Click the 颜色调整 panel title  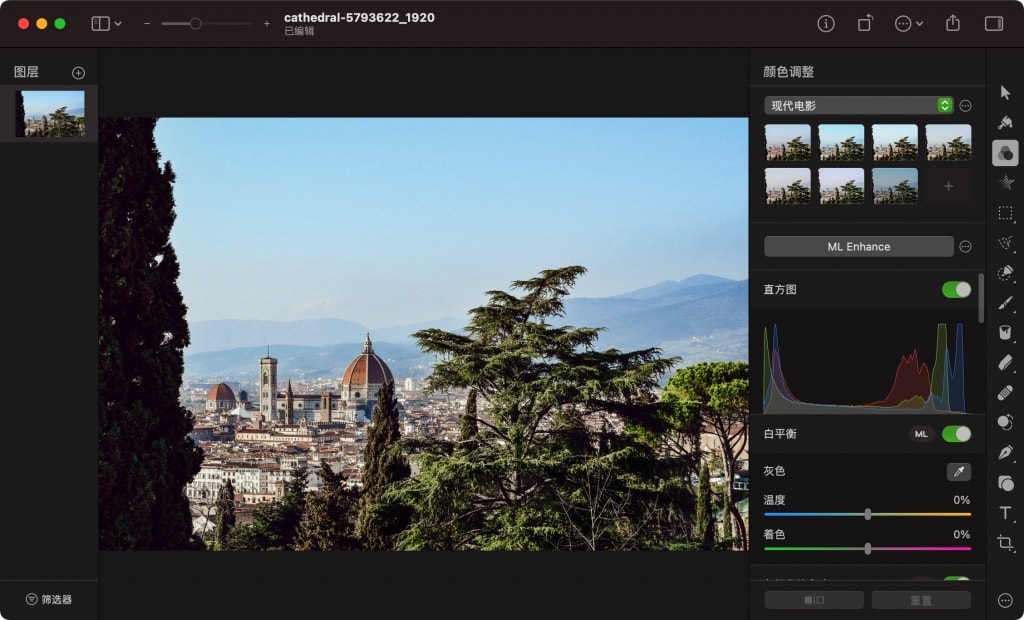(x=788, y=72)
